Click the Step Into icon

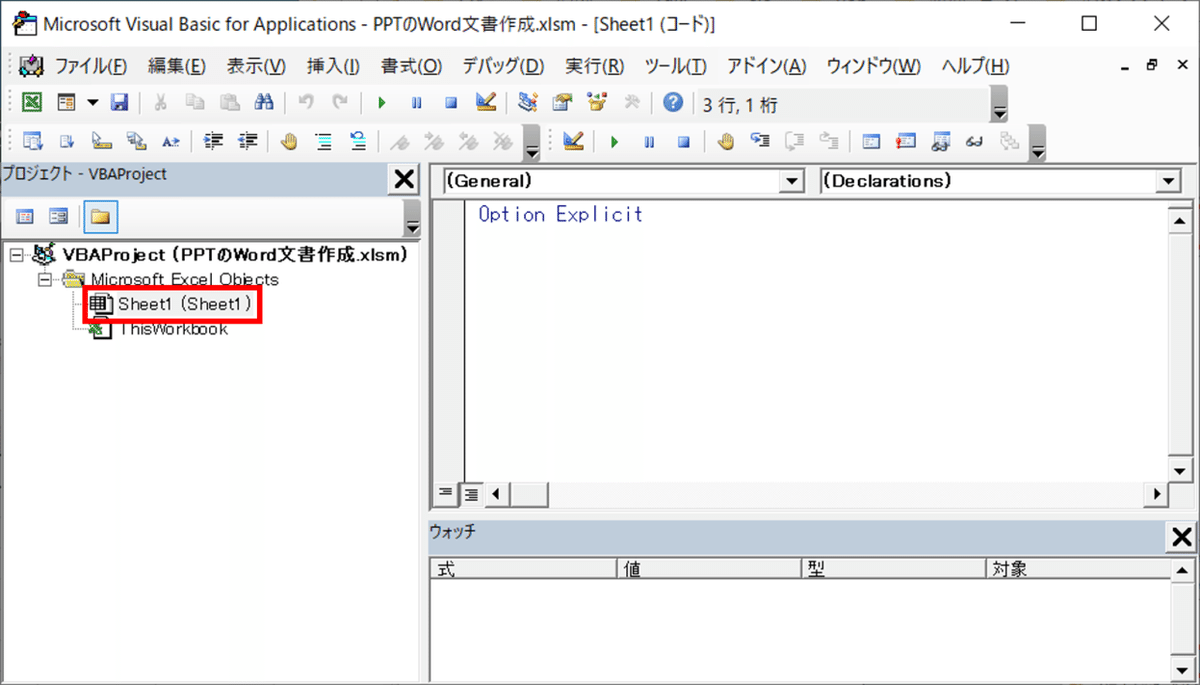tap(760, 142)
